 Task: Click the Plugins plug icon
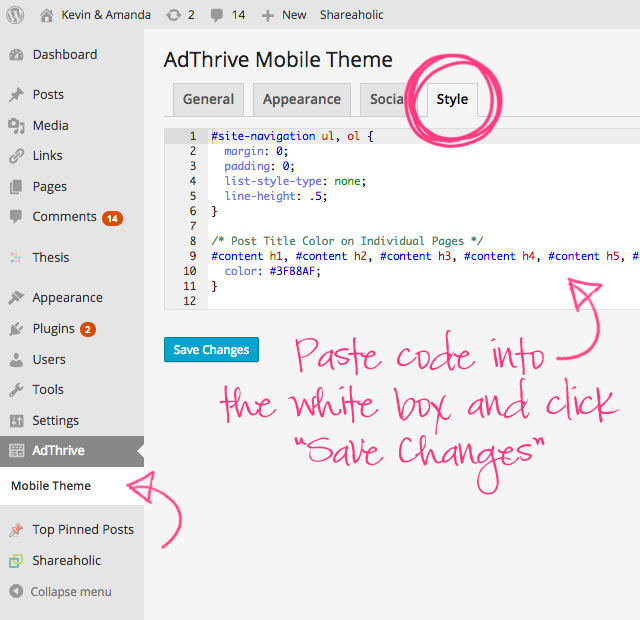click(16, 329)
